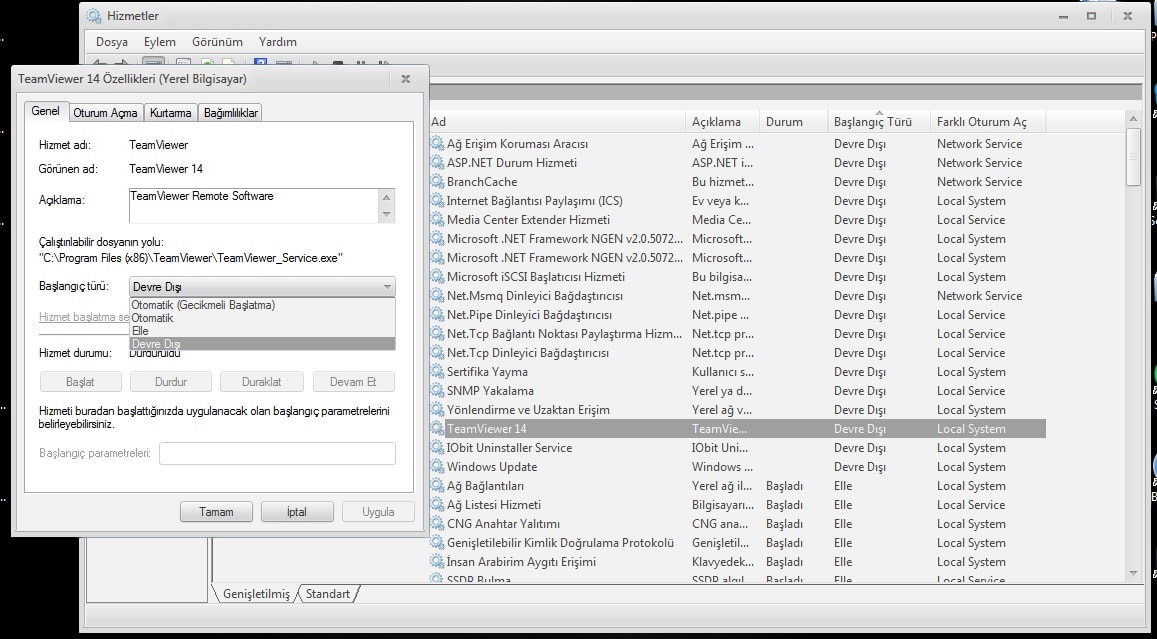Click gear icon of Yönlendirme ve Uzaktan Erişim

pyautogui.click(x=438, y=410)
